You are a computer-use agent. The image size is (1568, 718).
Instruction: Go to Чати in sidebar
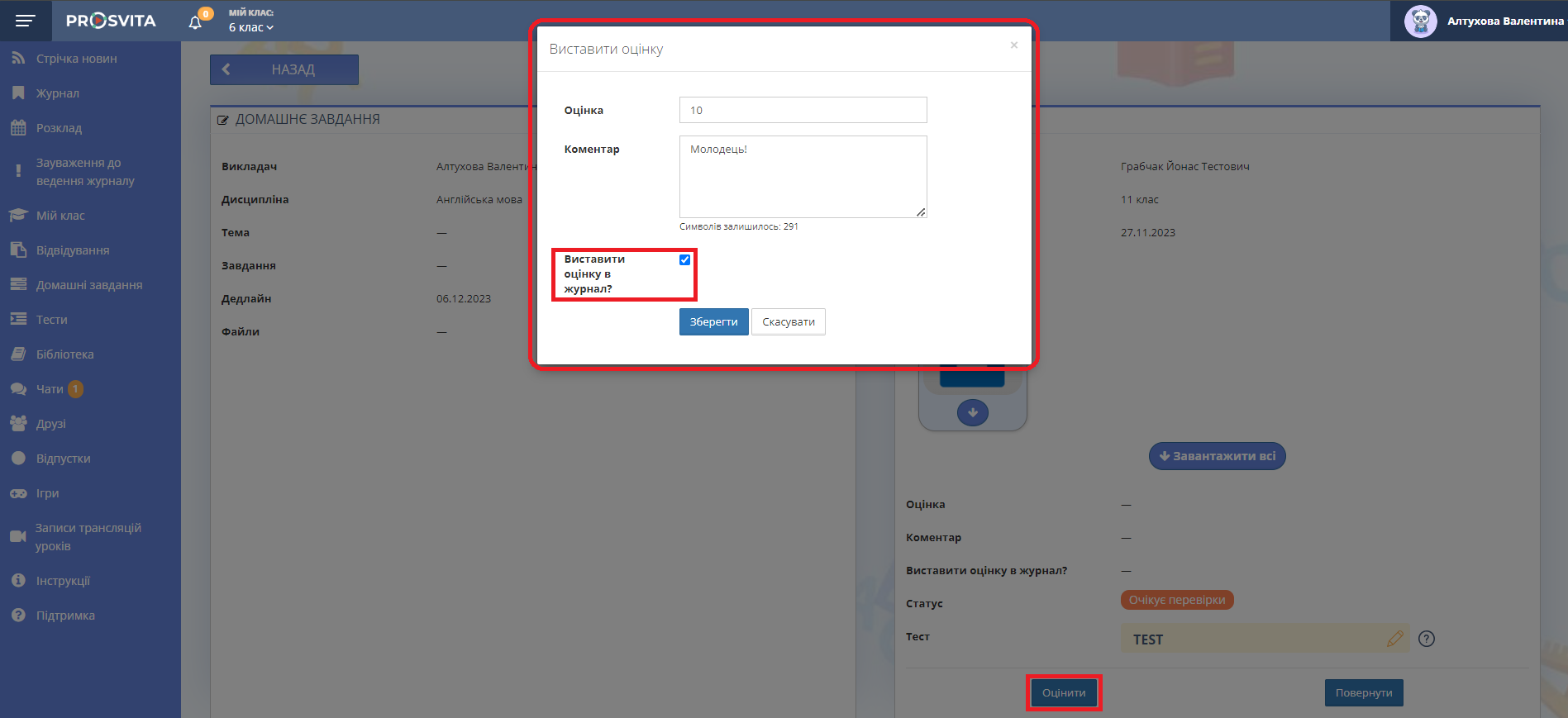(50, 389)
